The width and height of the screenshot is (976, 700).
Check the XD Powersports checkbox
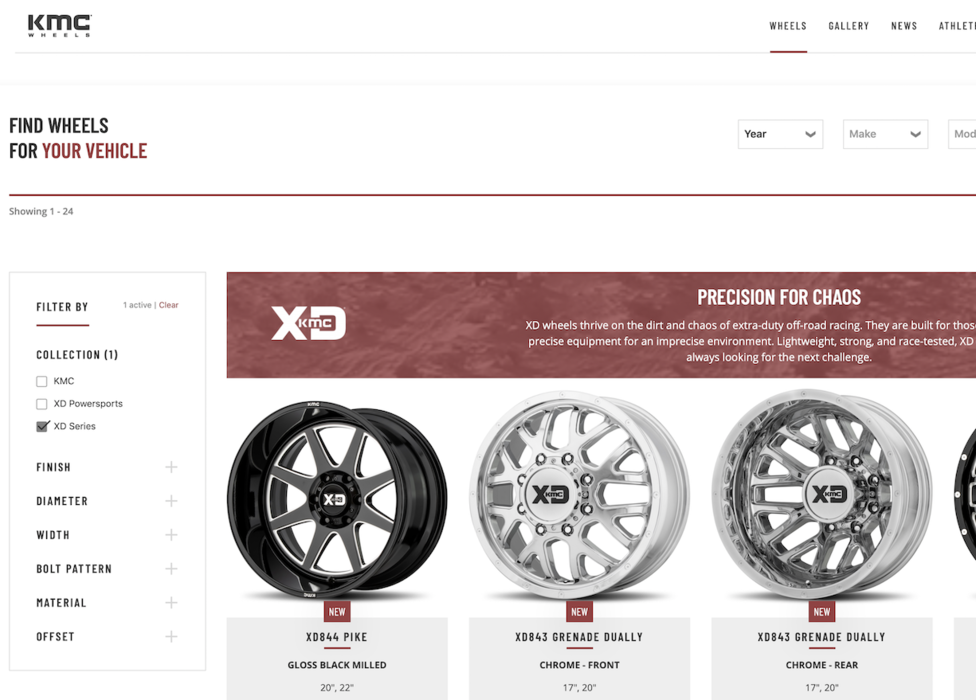[42, 404]
